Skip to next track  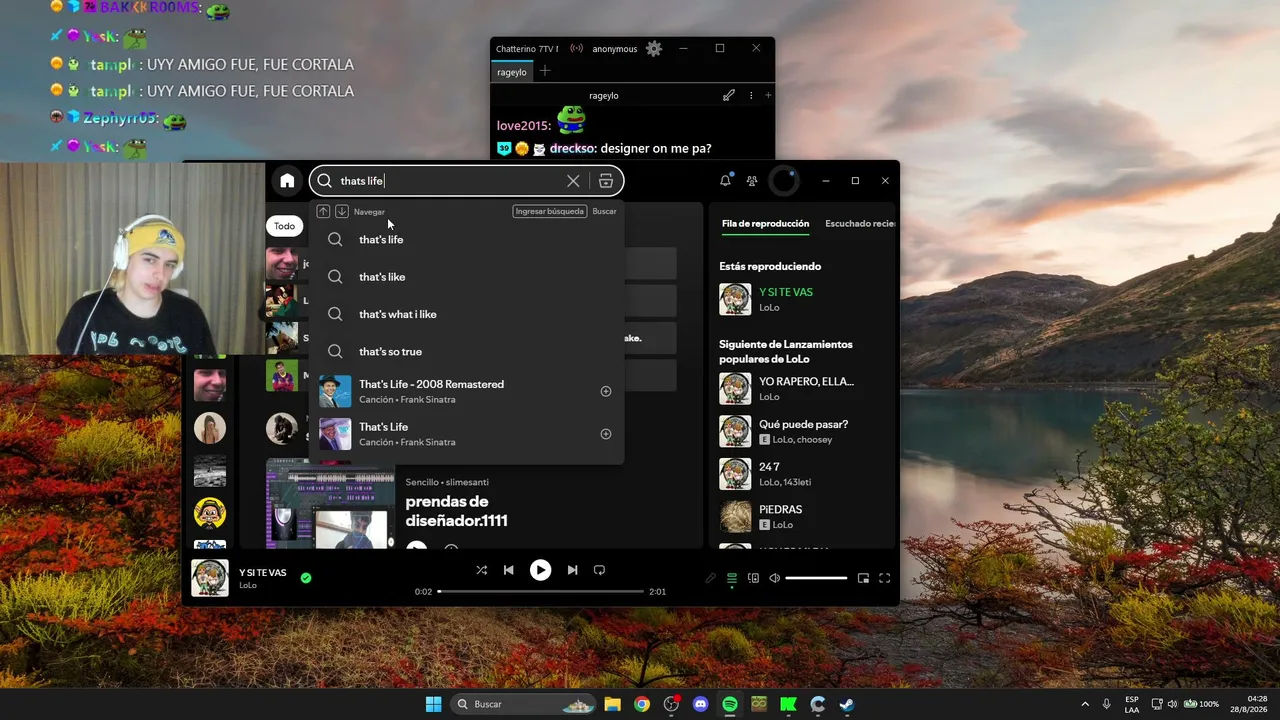[572, 570]
